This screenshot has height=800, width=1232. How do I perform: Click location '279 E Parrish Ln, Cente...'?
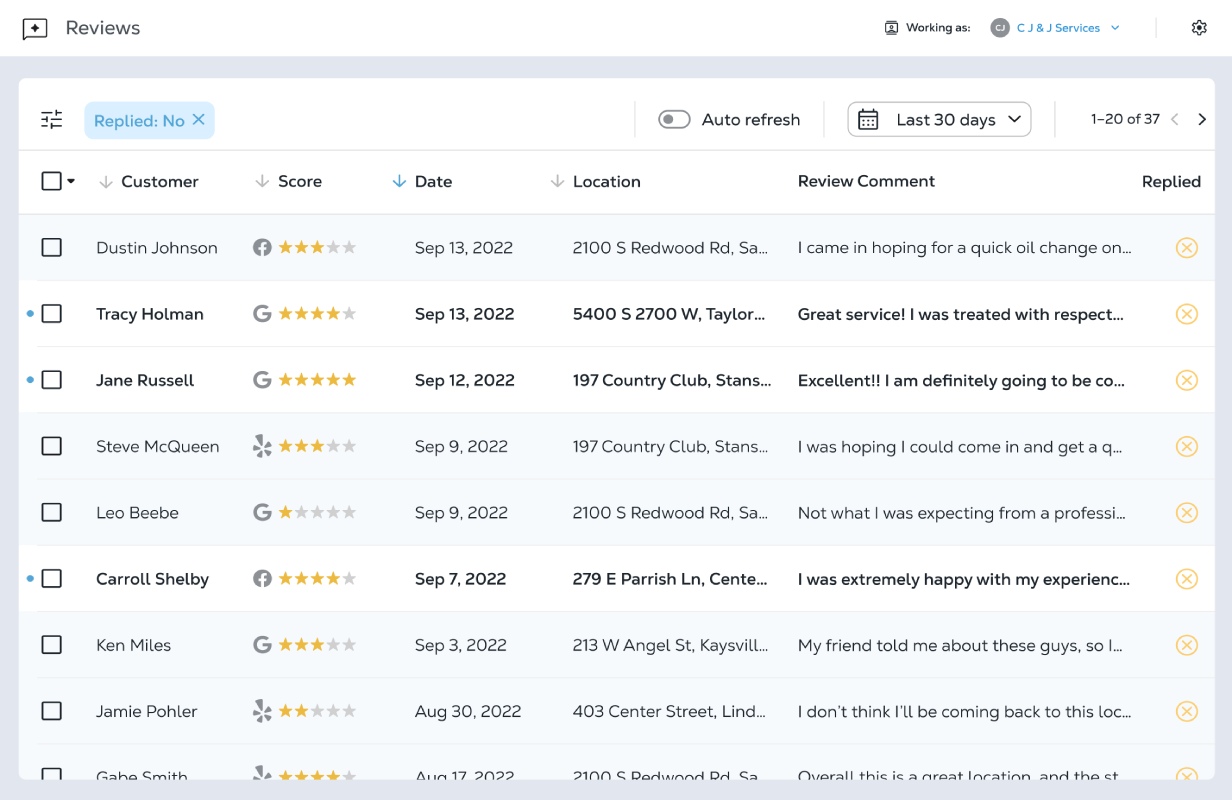[x=670, y=579]
